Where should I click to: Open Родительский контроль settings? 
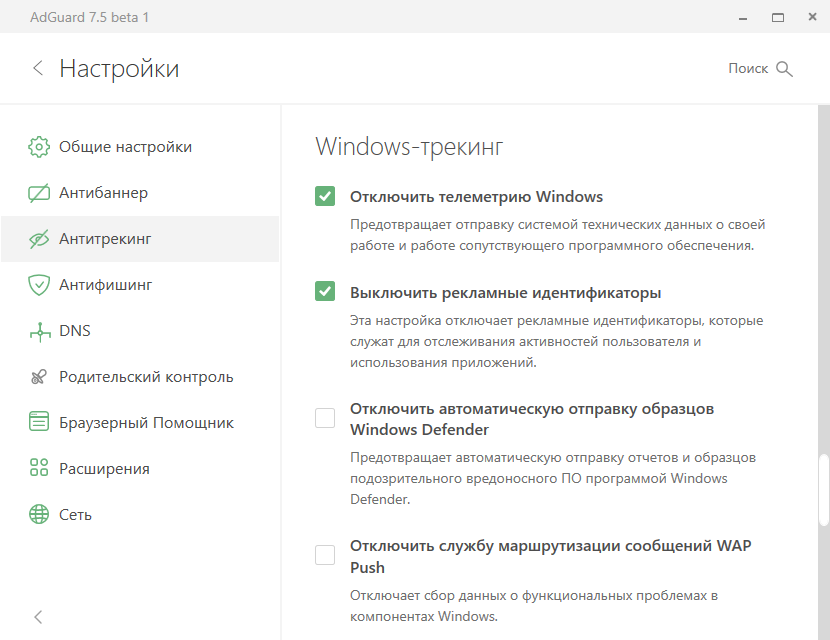tap(140, 377)
